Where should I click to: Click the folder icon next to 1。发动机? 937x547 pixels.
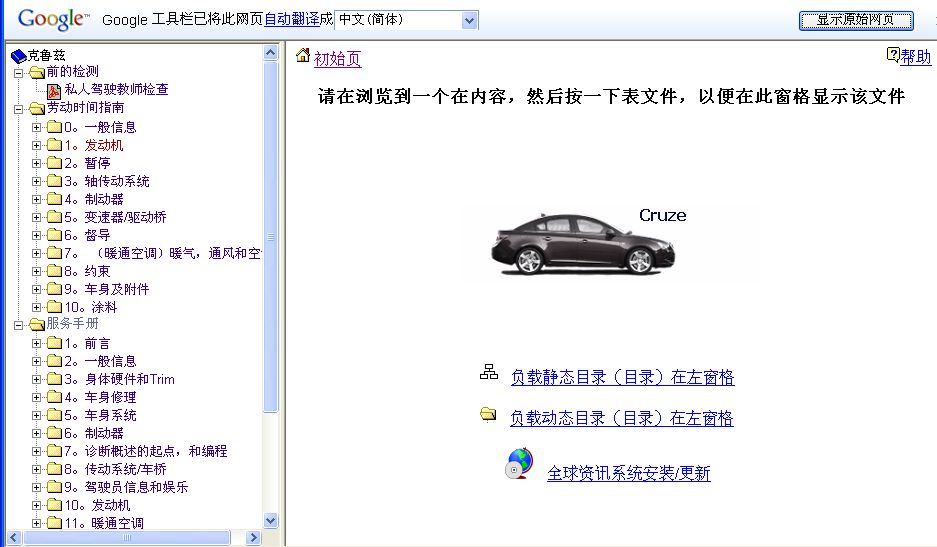click(54, 146)
